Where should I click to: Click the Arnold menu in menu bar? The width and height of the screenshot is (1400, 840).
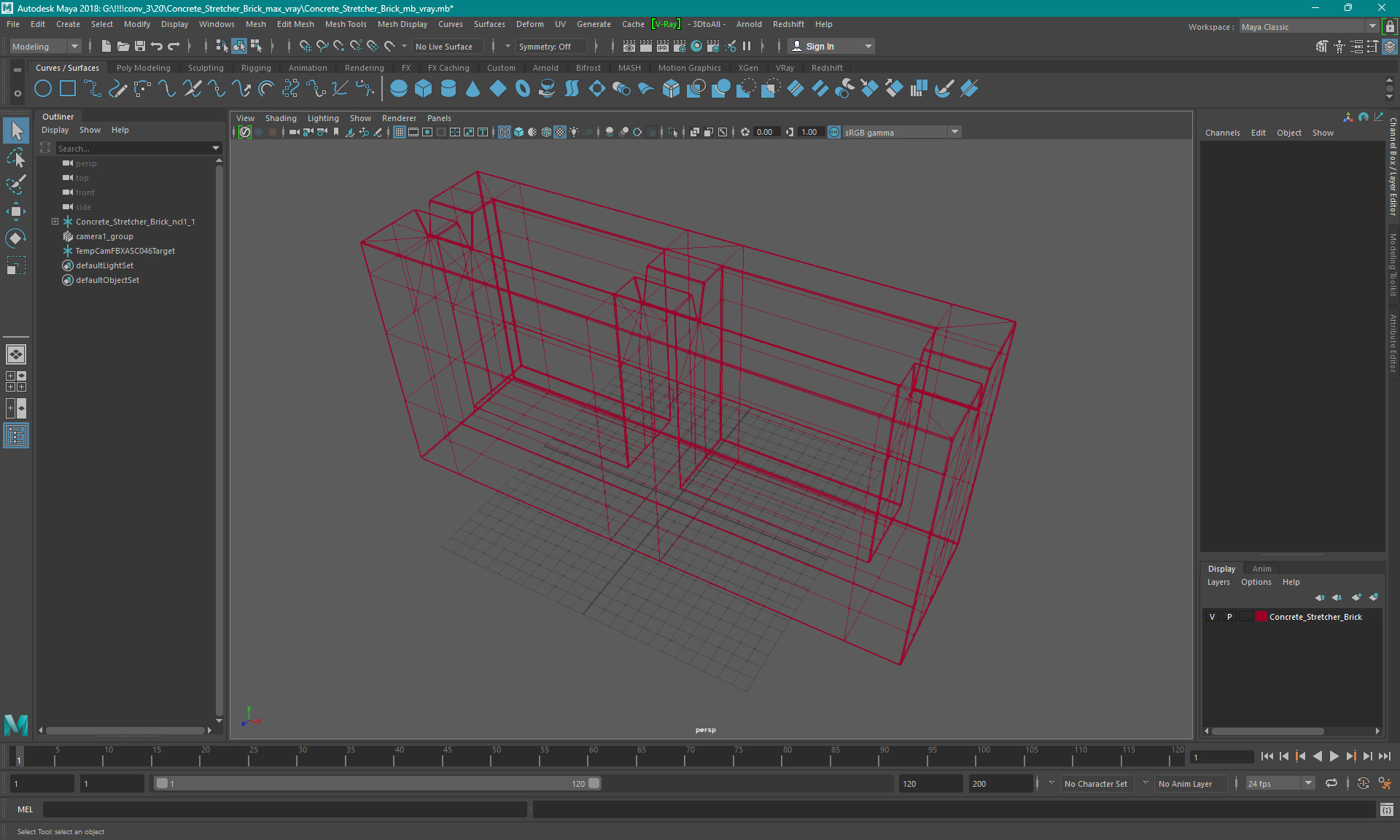[x=749, y=24]
